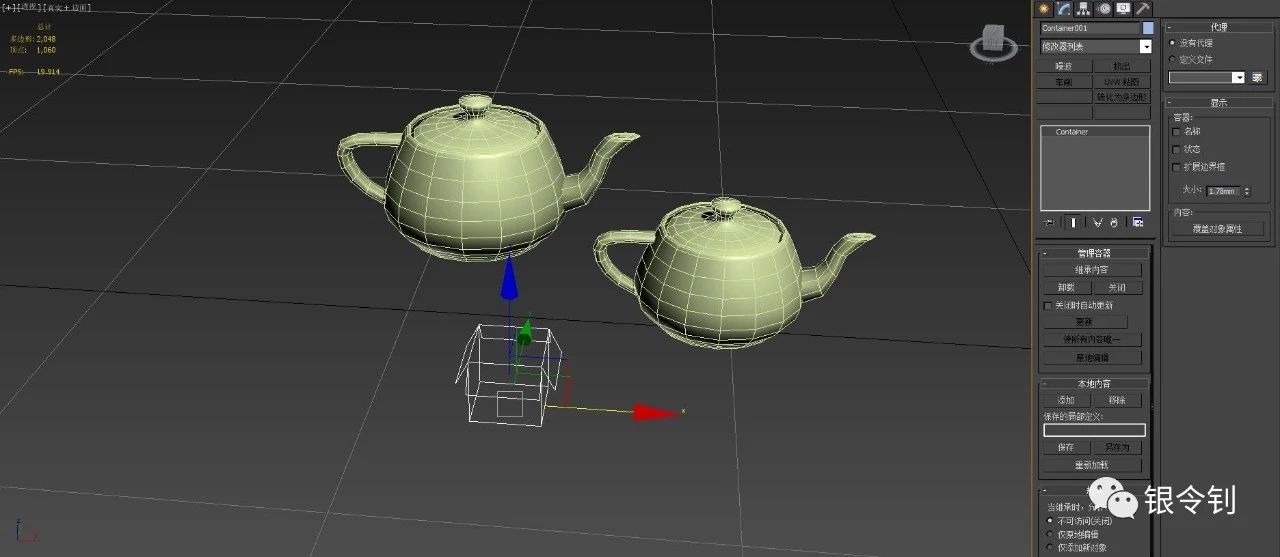Click the proxy file browse icon button
The height and width of the screenshot is (557, 1280).
click(1257, 77)
